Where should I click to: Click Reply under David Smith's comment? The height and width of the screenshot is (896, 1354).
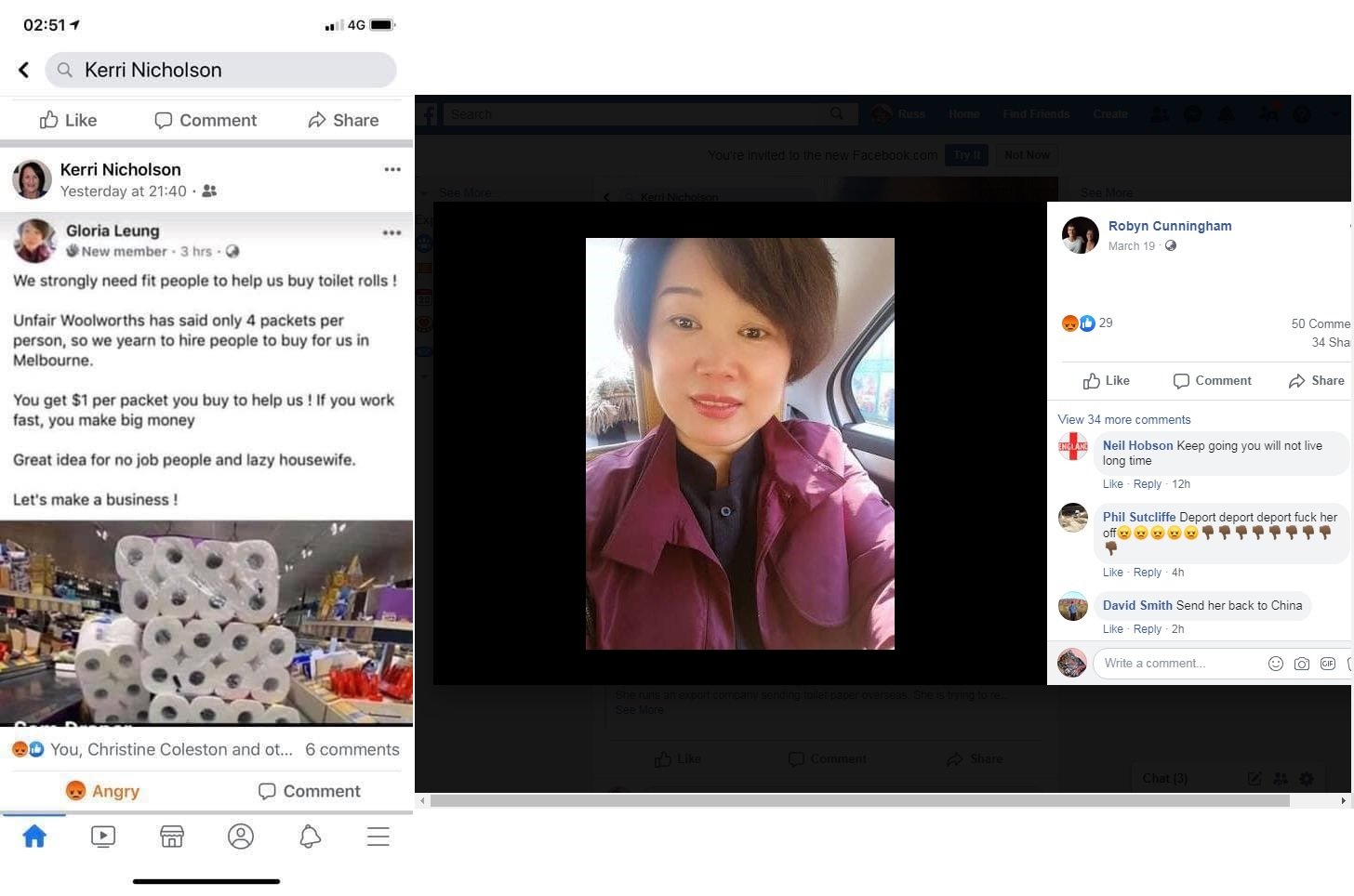coord(1147,629)
